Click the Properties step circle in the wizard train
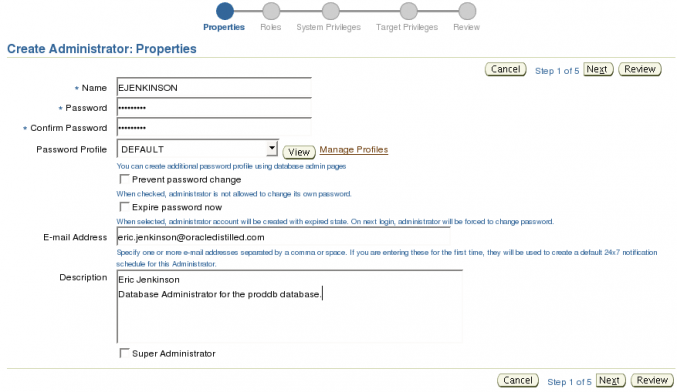The height and width of the screenshot is (392, 677). click(225, 11)
